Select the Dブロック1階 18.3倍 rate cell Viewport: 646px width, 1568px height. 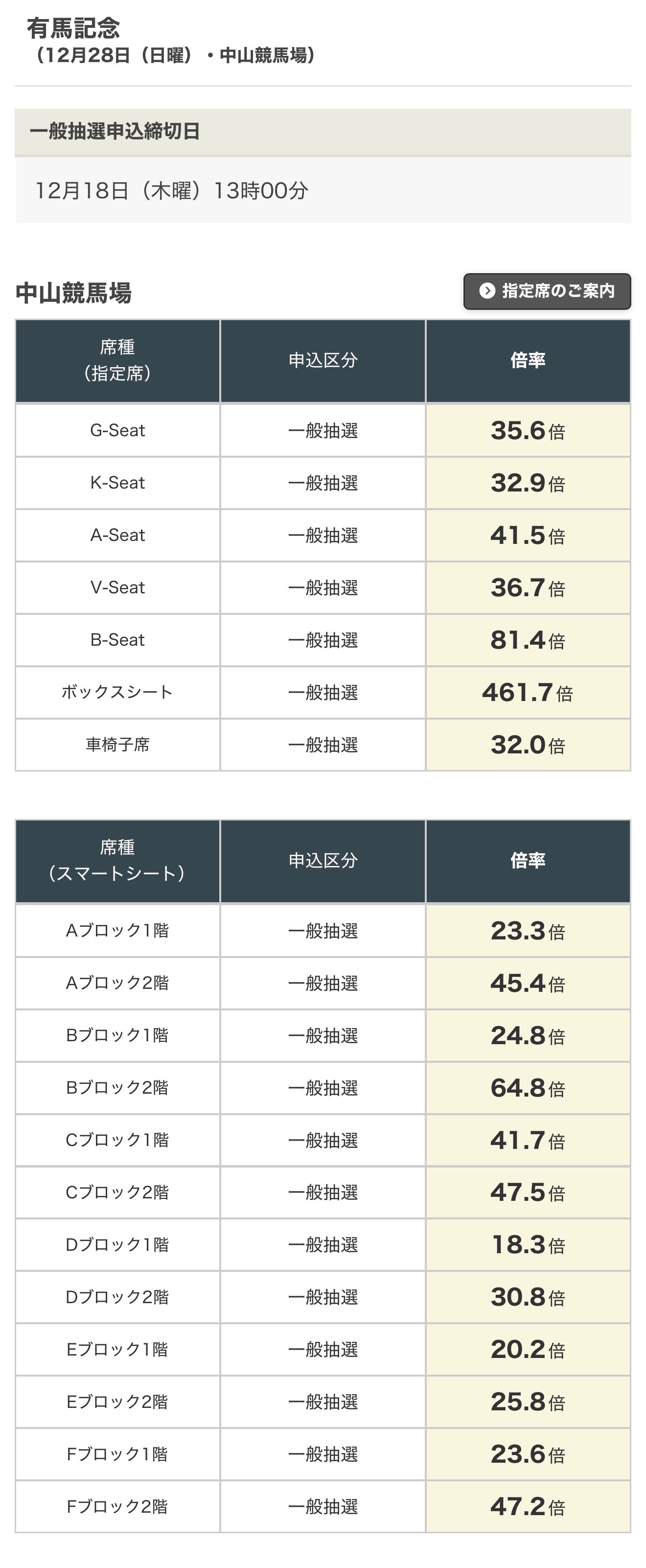click(x=528, y=1245)
